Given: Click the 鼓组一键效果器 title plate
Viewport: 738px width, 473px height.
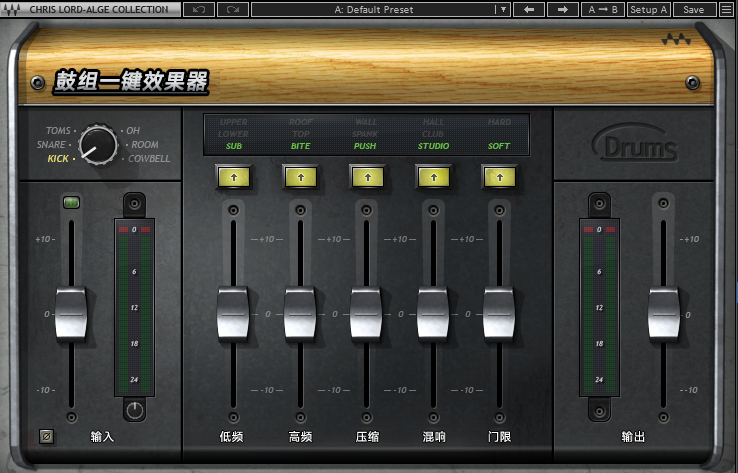Looking at the screenshot, I should (x=131, y=82).
